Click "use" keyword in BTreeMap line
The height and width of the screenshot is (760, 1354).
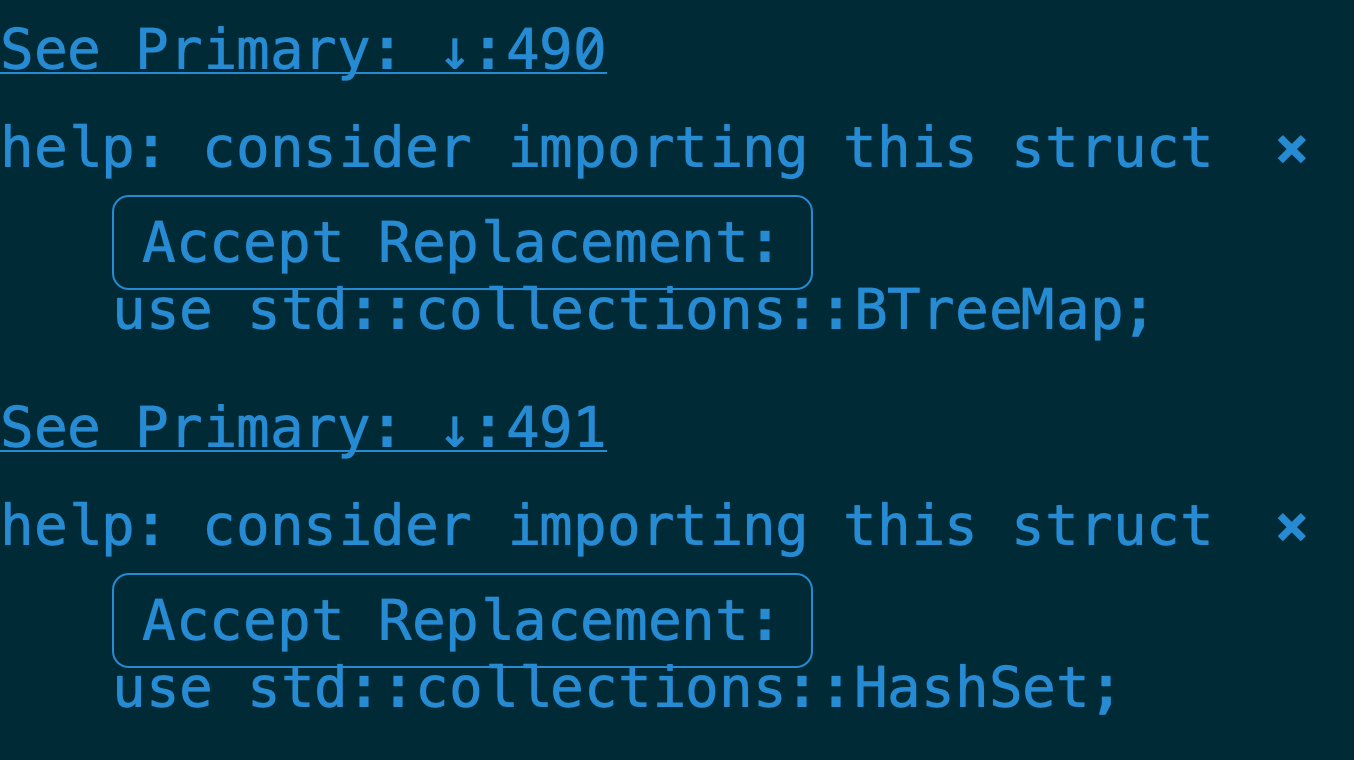click(x=163, y=313)
